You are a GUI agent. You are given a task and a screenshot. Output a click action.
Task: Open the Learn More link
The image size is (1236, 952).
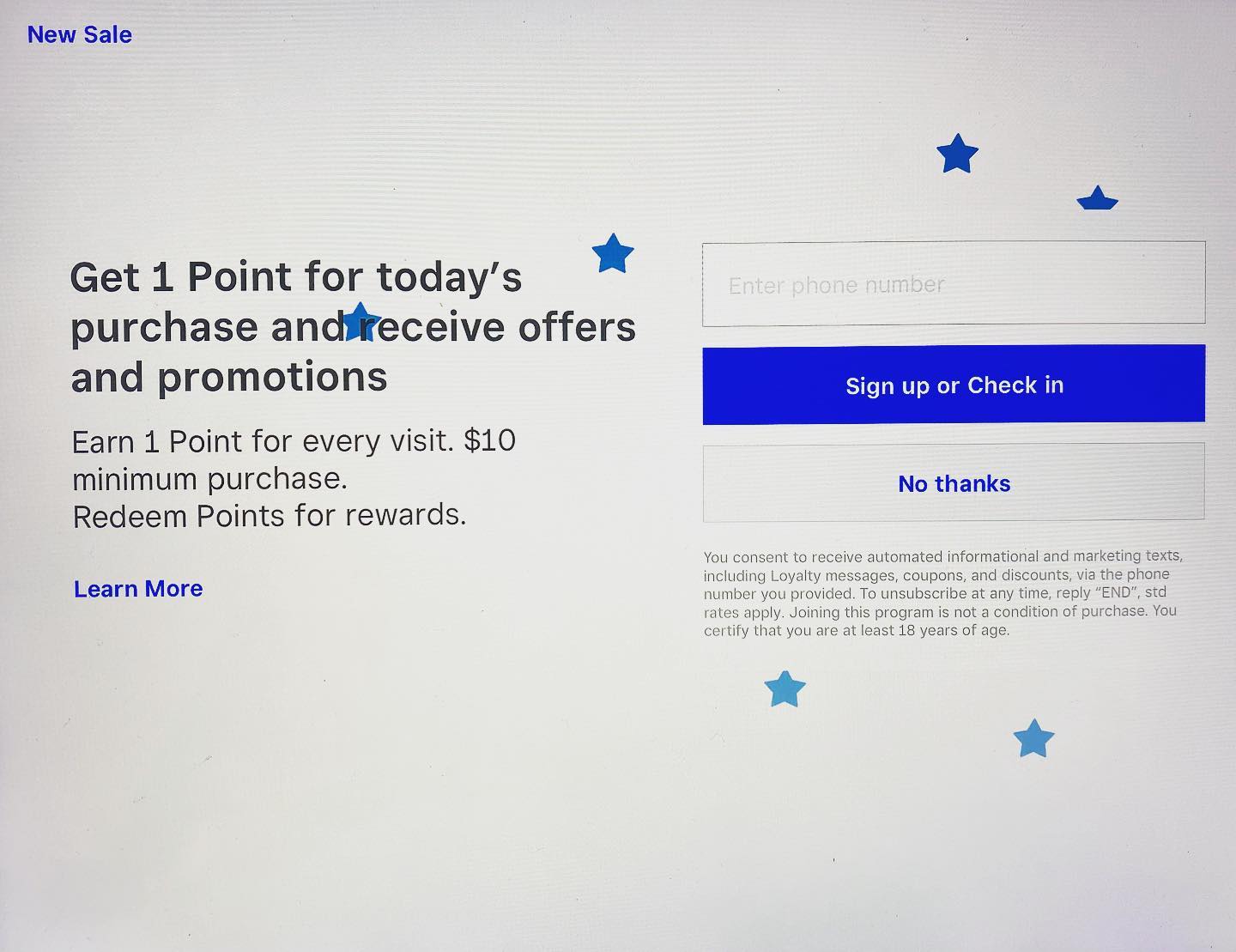138,589
